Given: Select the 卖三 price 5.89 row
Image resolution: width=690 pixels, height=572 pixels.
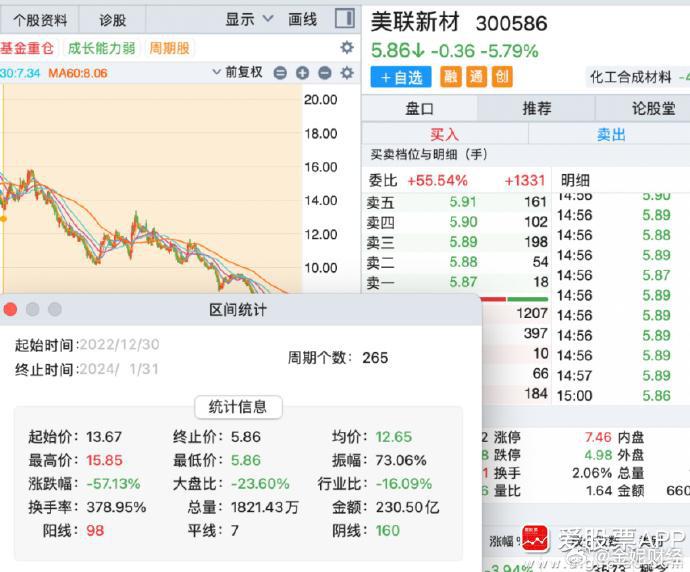Looking at the screenshot, I should (x=456, y=242).
